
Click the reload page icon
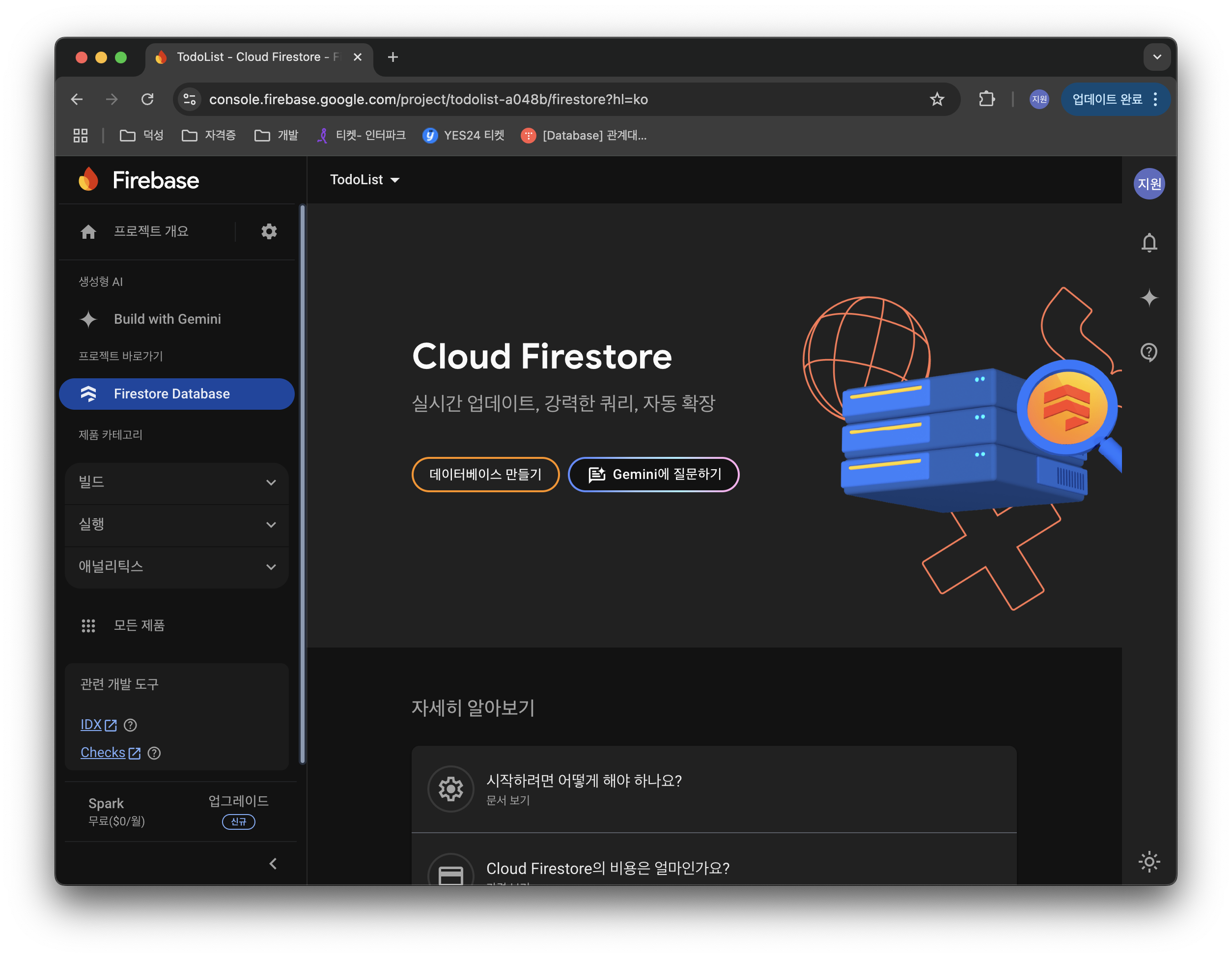pos(147,99)
